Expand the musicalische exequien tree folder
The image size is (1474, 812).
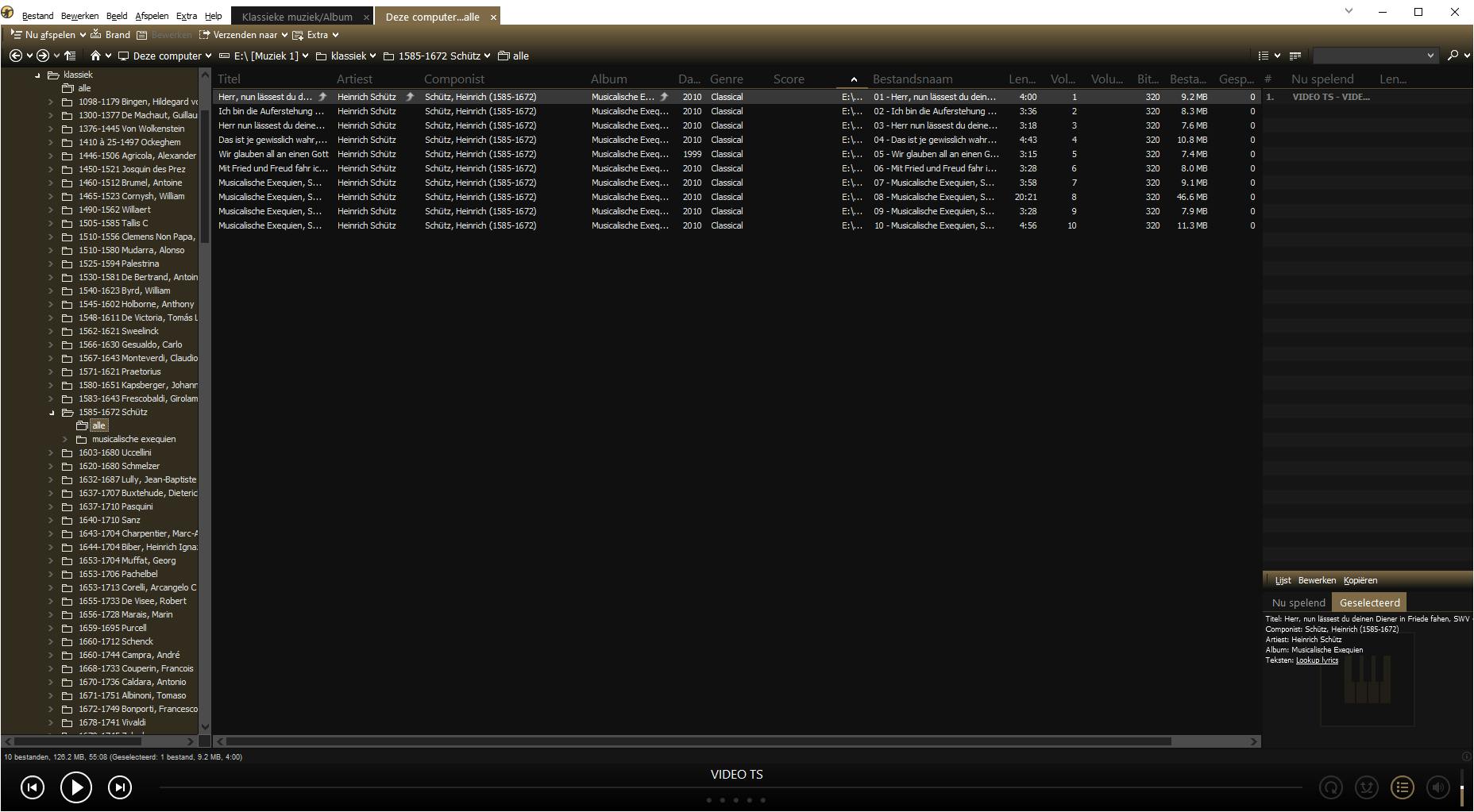65,439
